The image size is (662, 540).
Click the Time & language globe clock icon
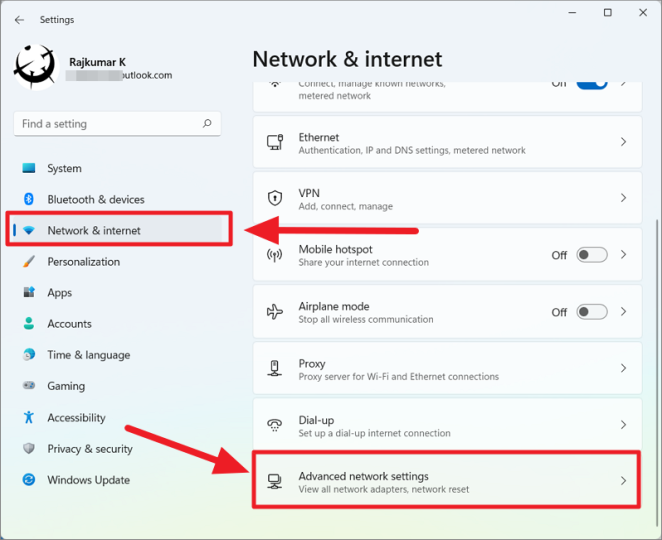coord(29,354)
